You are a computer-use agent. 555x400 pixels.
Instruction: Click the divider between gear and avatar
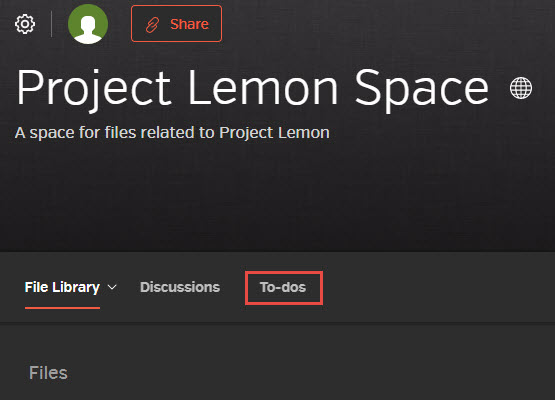click(52, 24)
